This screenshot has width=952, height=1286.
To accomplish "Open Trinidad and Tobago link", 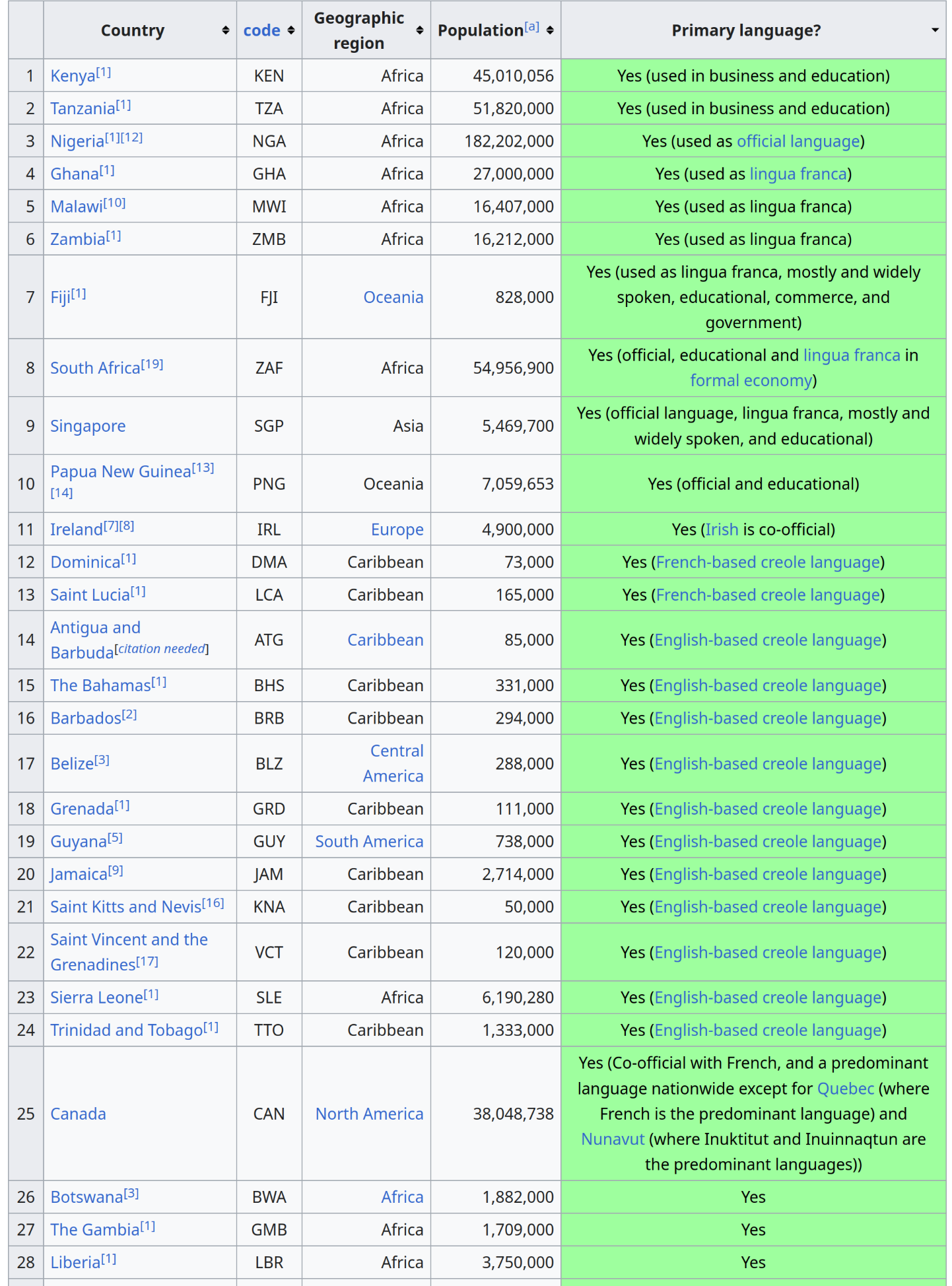I will [x=127, y=1031].
